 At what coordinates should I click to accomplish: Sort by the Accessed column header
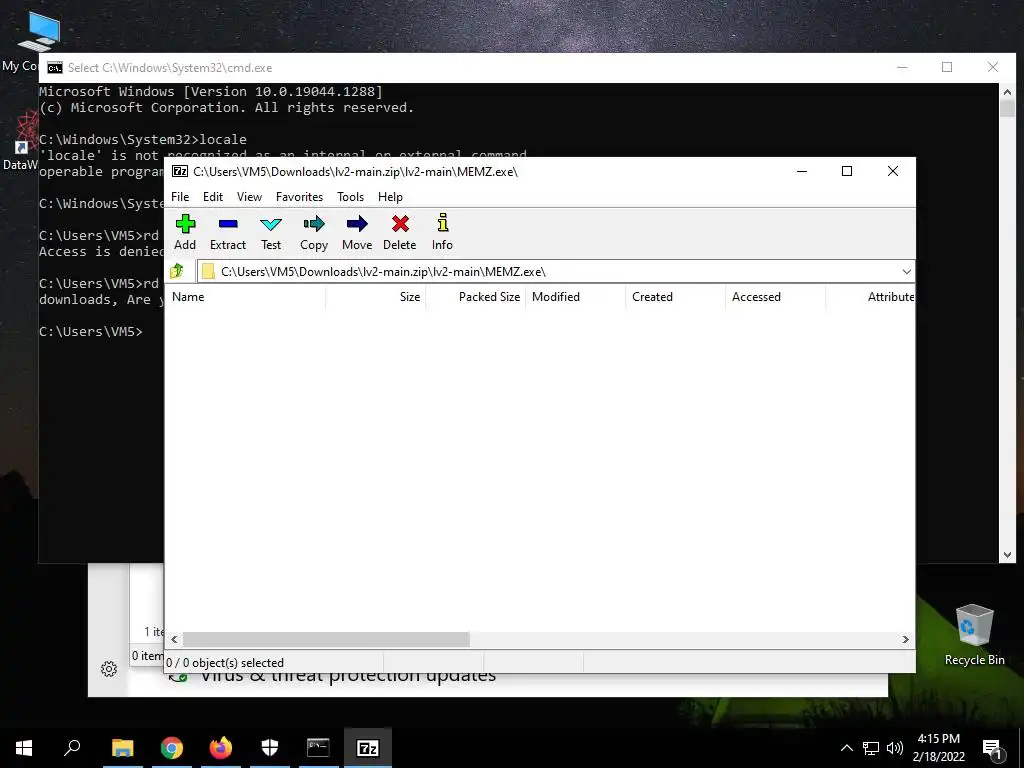[x=775, y=296]
